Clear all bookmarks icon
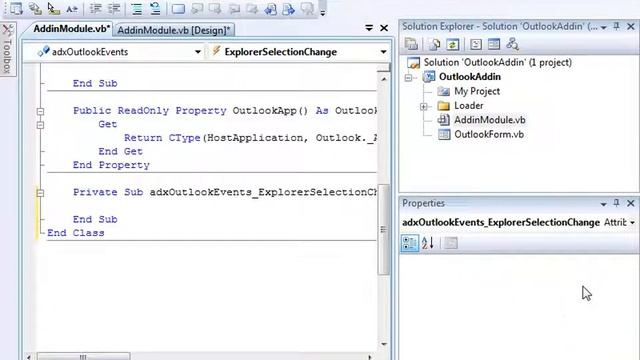 coord(307,8)
